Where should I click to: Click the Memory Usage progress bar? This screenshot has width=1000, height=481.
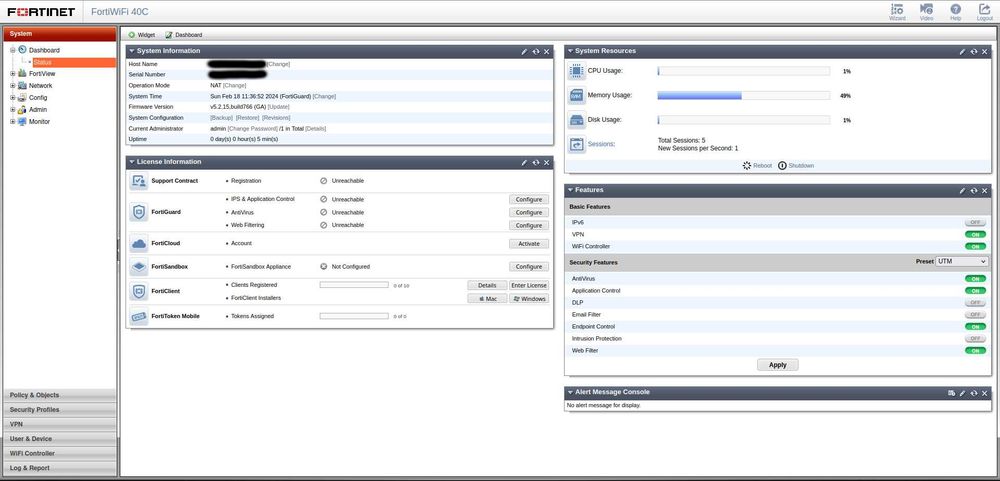(x=744, y=96)
